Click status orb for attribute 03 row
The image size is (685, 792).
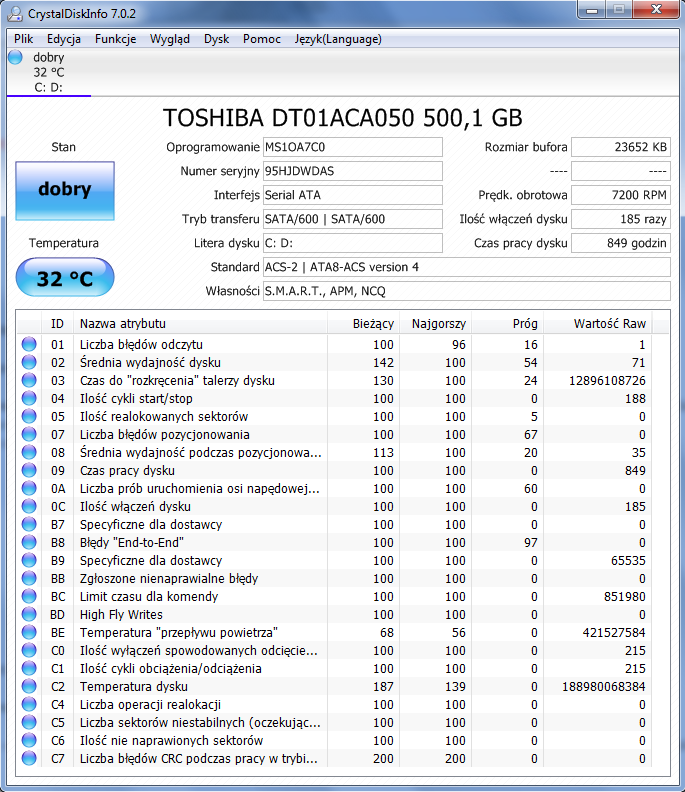[29, 380]
